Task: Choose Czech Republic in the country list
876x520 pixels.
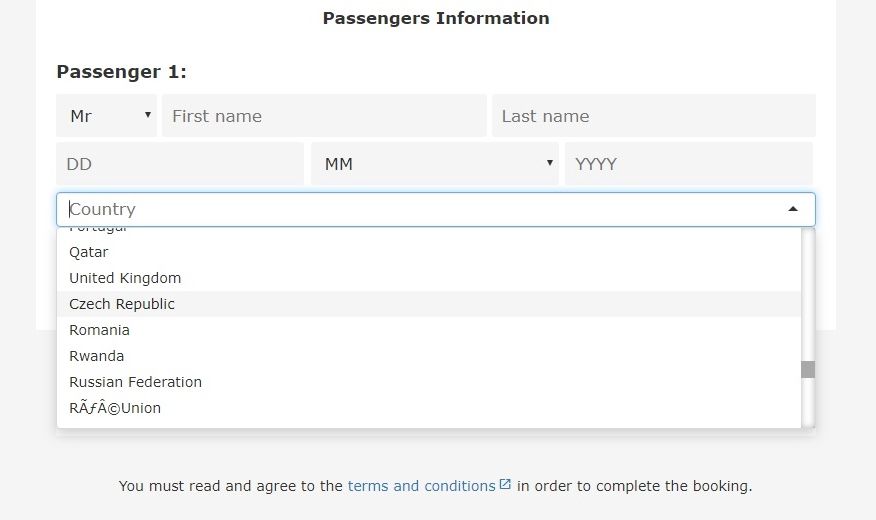Action: tap(429, 304)
